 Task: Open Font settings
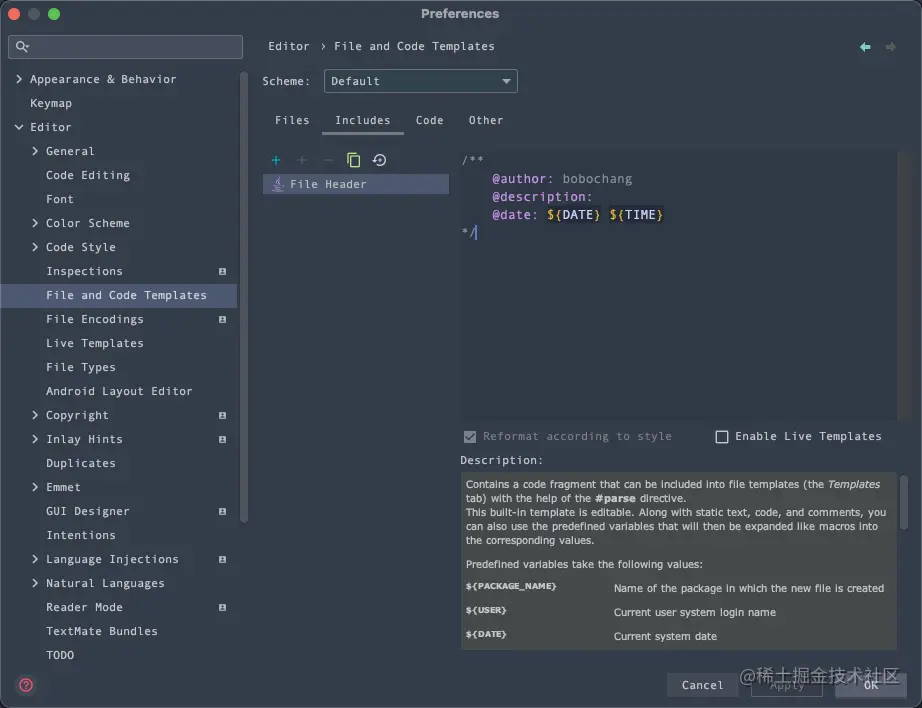pos(60,199)
